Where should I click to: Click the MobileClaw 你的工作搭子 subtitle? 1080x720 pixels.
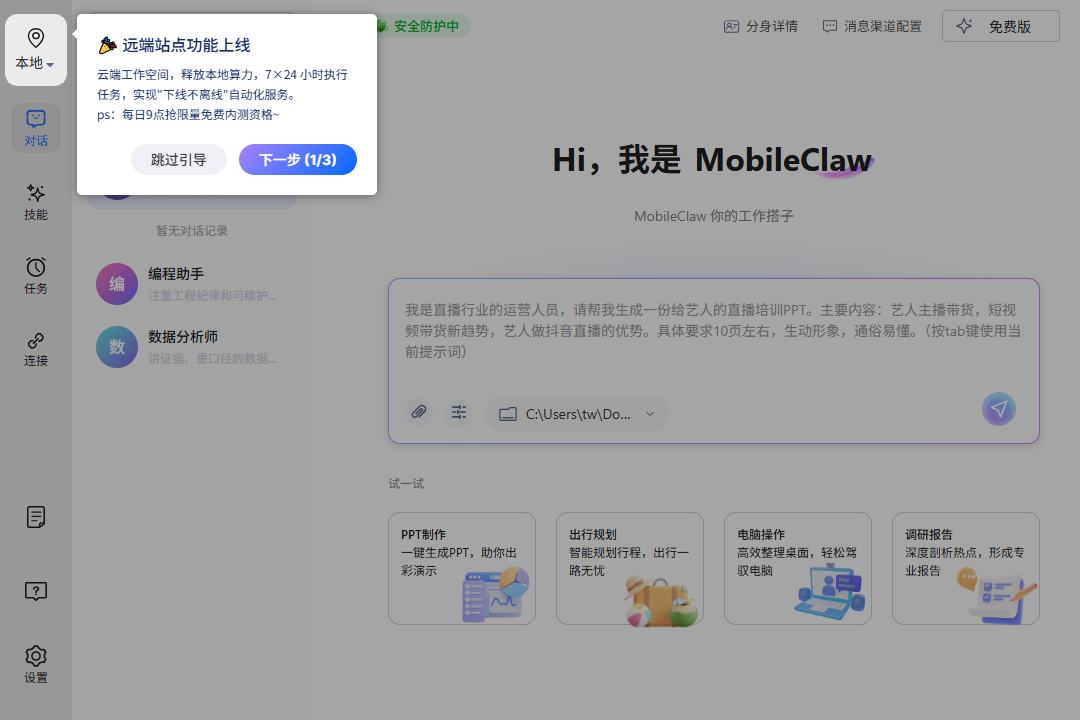click(714, 216)
